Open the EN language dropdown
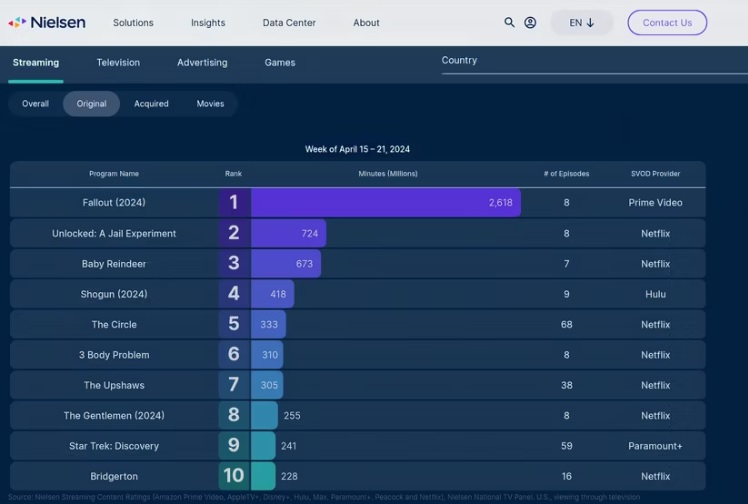 582,22
